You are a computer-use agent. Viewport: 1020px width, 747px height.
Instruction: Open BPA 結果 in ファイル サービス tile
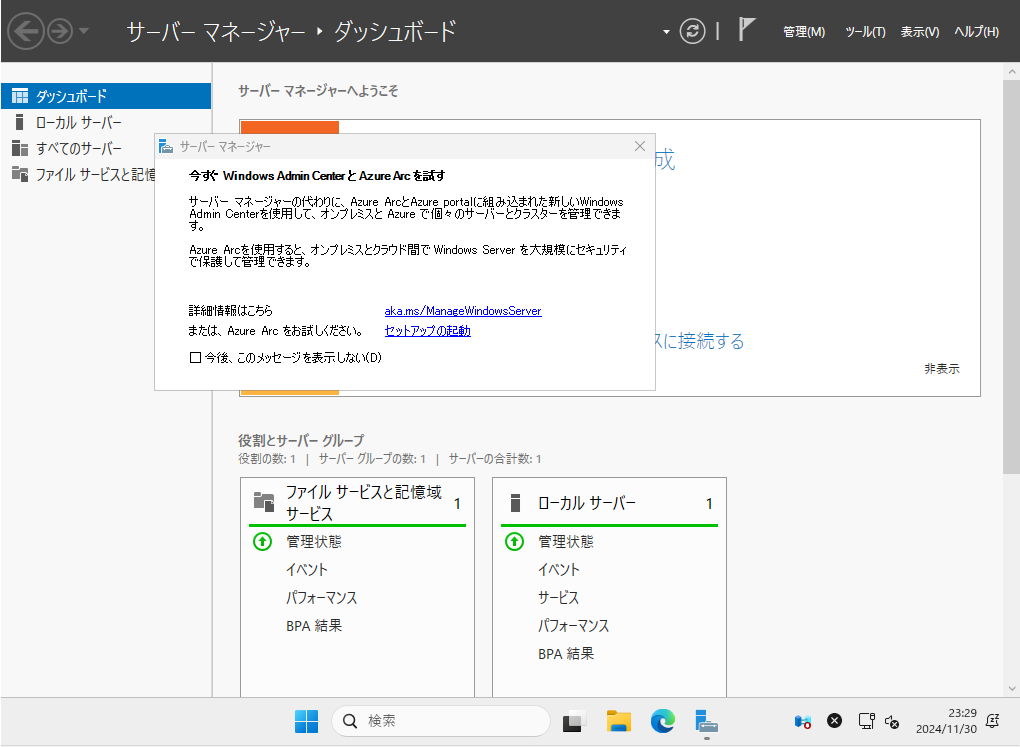(314, 625)
